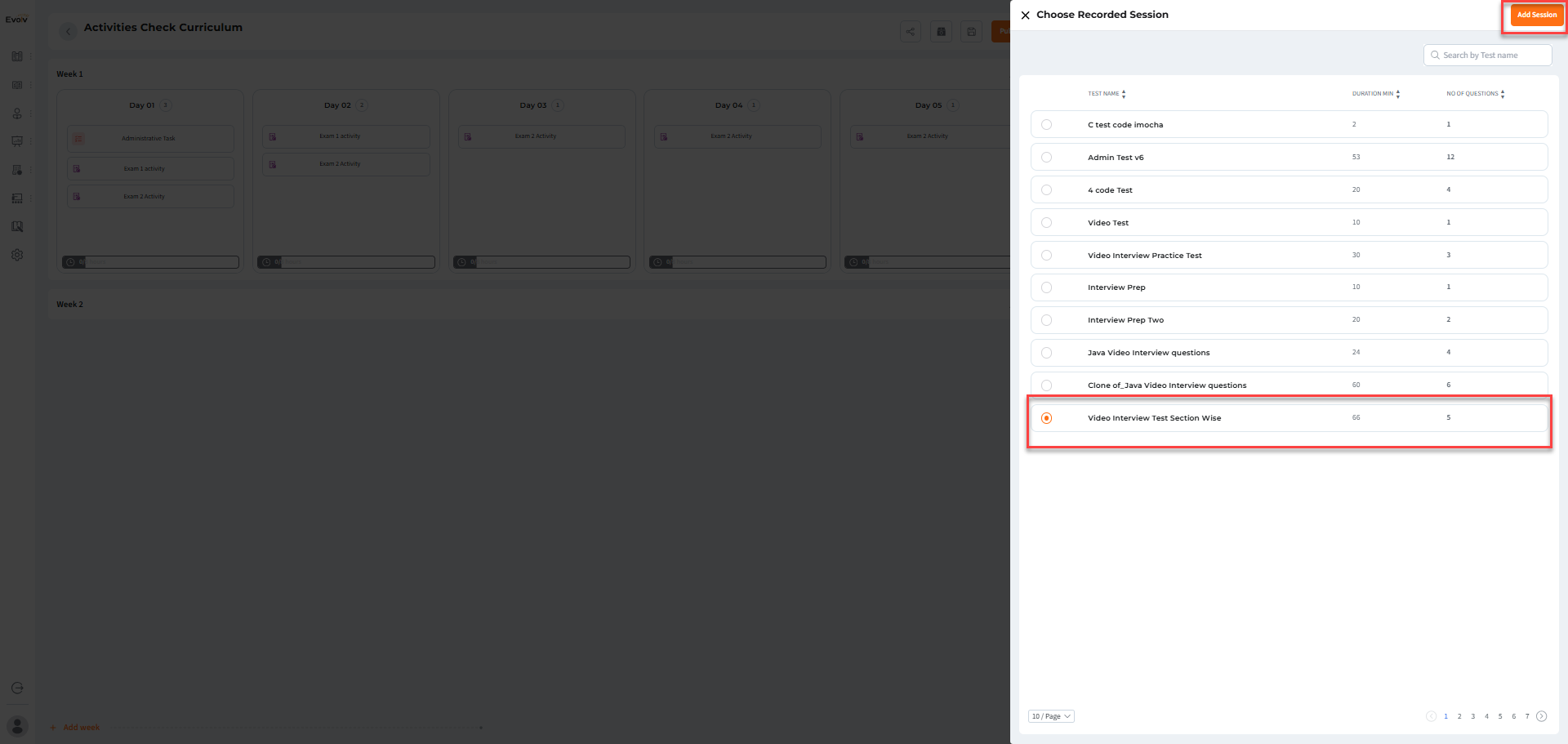Select Video Interview Practice Test radio button
Image resolution: width=1568 pixels, height=744 pixels.
click(1046, 256)
